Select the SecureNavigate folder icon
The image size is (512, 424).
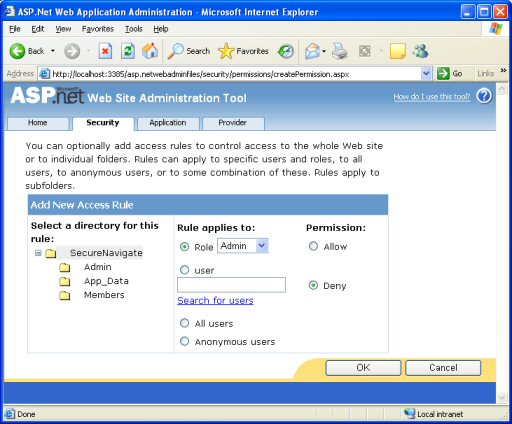point(51,253)
